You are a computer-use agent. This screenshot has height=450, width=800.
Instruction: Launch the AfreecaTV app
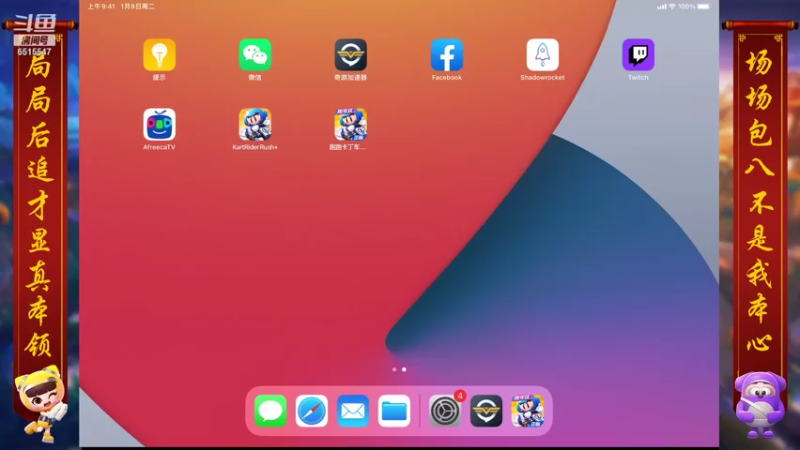159,124
